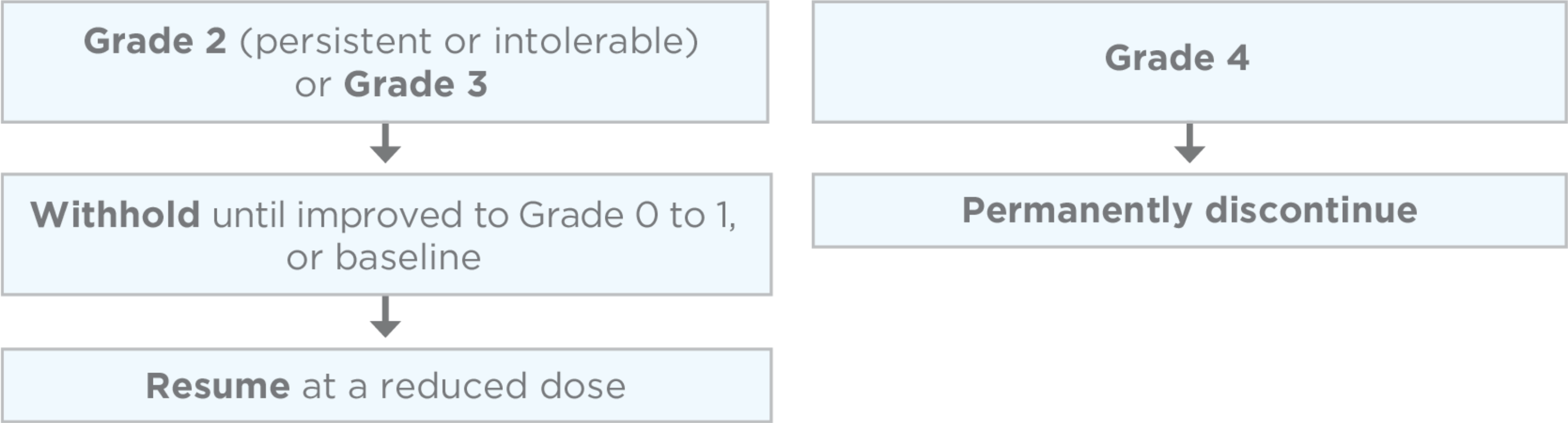This screenshot has height=423, width=1568.
Task: Click the arrow pointing to the Withhold box
Action: 385,143
